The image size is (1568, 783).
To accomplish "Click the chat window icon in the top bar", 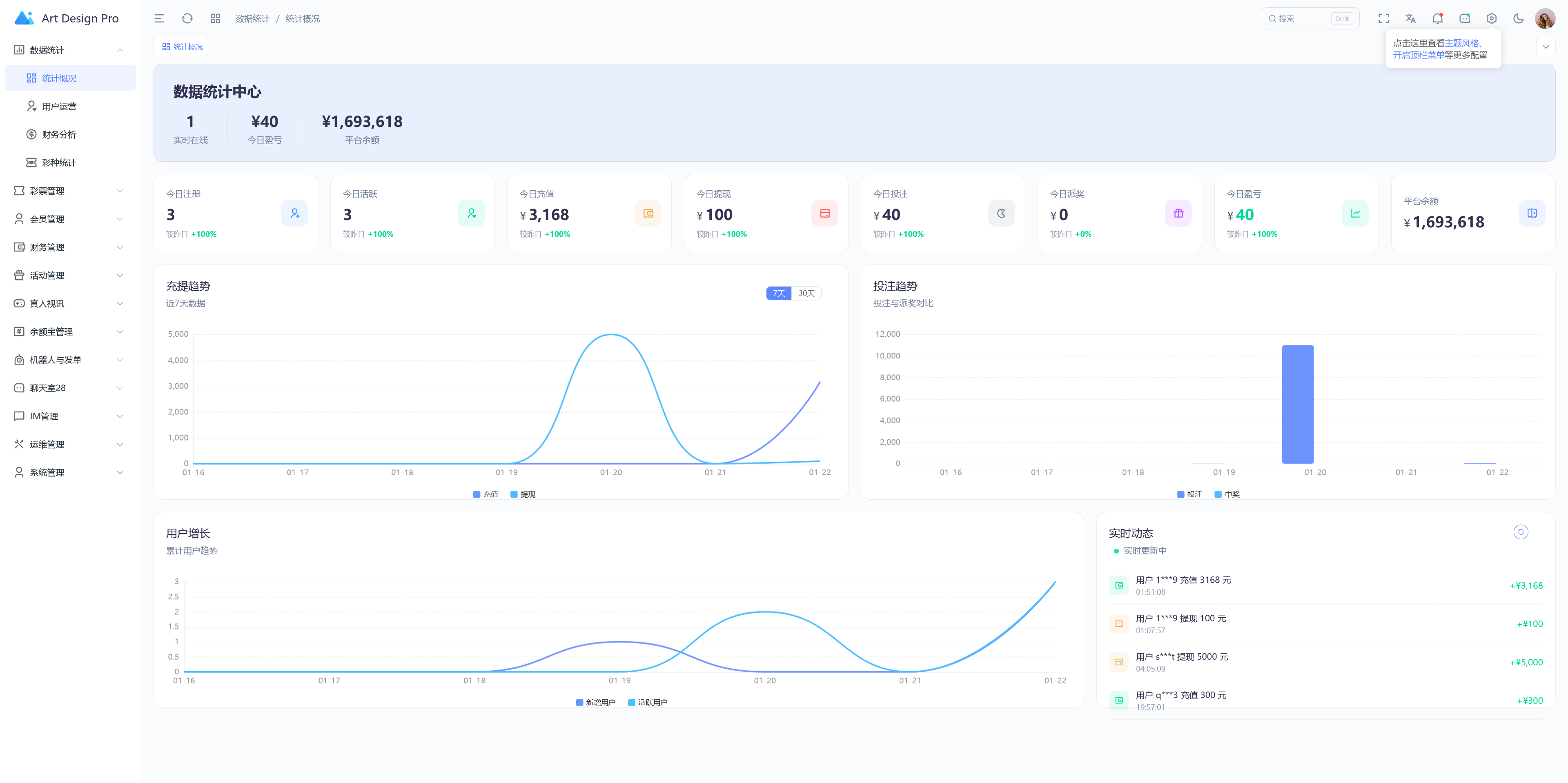I will [x=1465, y=18].
